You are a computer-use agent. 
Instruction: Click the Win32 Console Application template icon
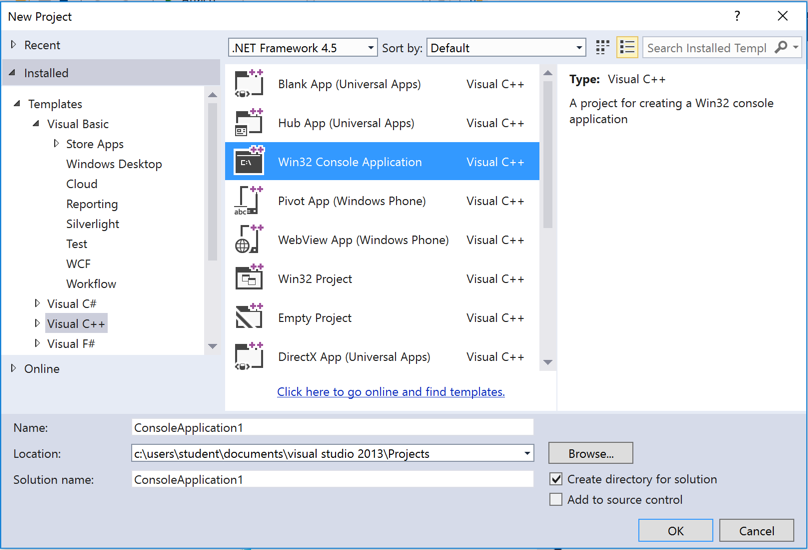[249, 161]
